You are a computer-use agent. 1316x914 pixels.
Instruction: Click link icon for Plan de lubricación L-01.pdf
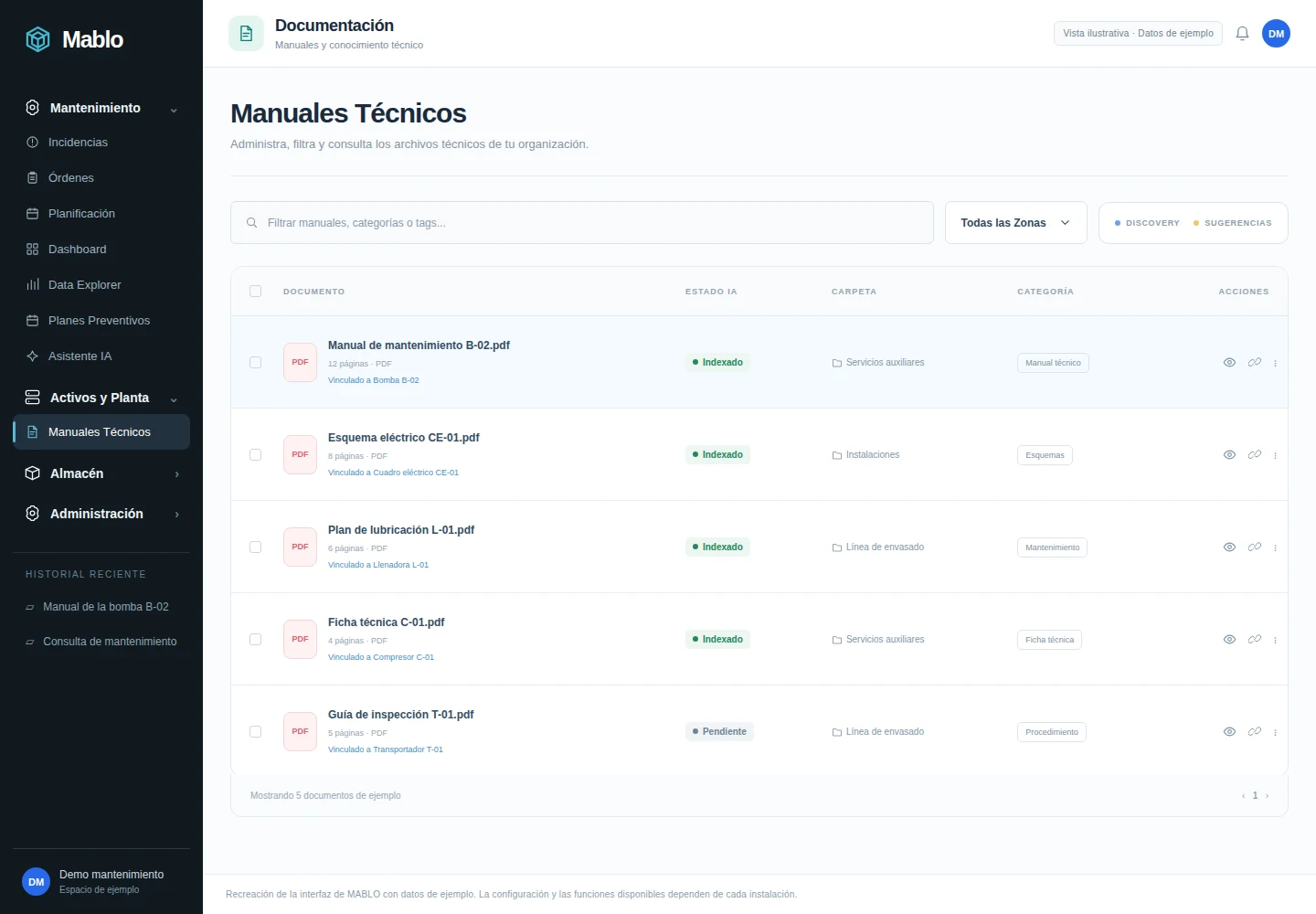(x=1254, y=547)
